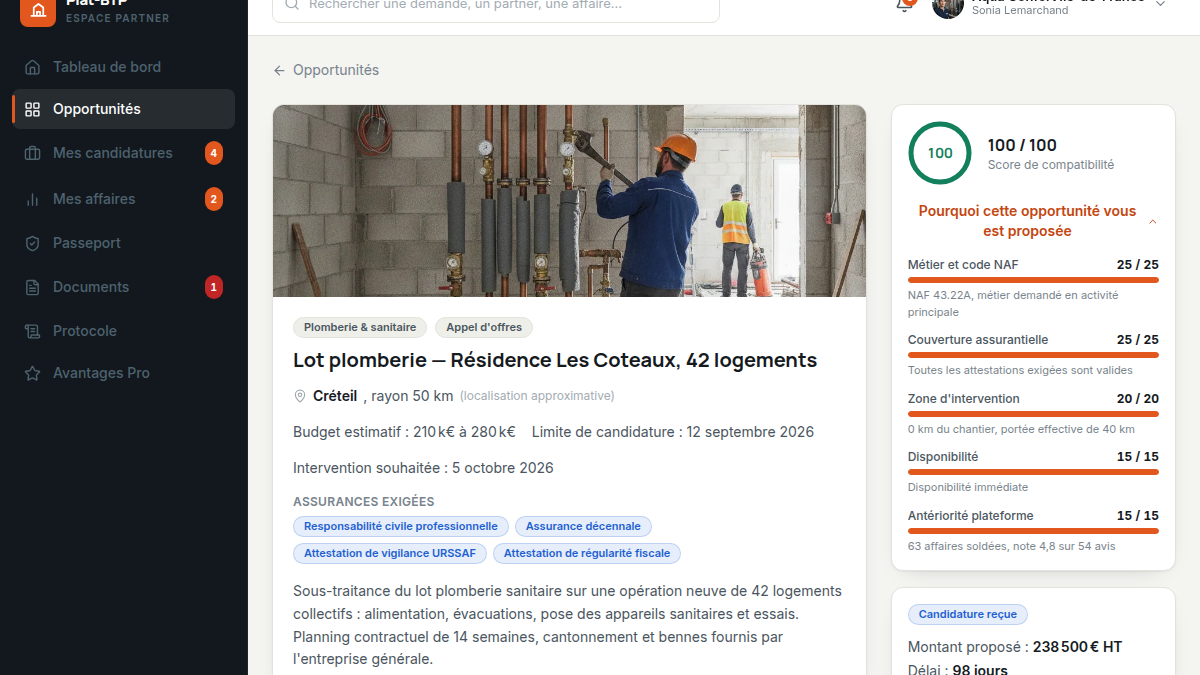Click '63 affaires soldées, note 4,8' text
Viewport: 1200px width, 675px height.
point(1012,546)
